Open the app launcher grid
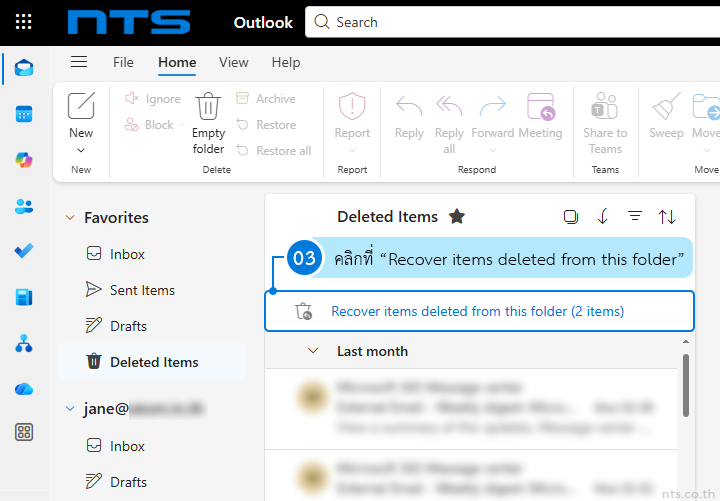The width and height of the screenshot is (720, 501). click(x=23, y=22)
